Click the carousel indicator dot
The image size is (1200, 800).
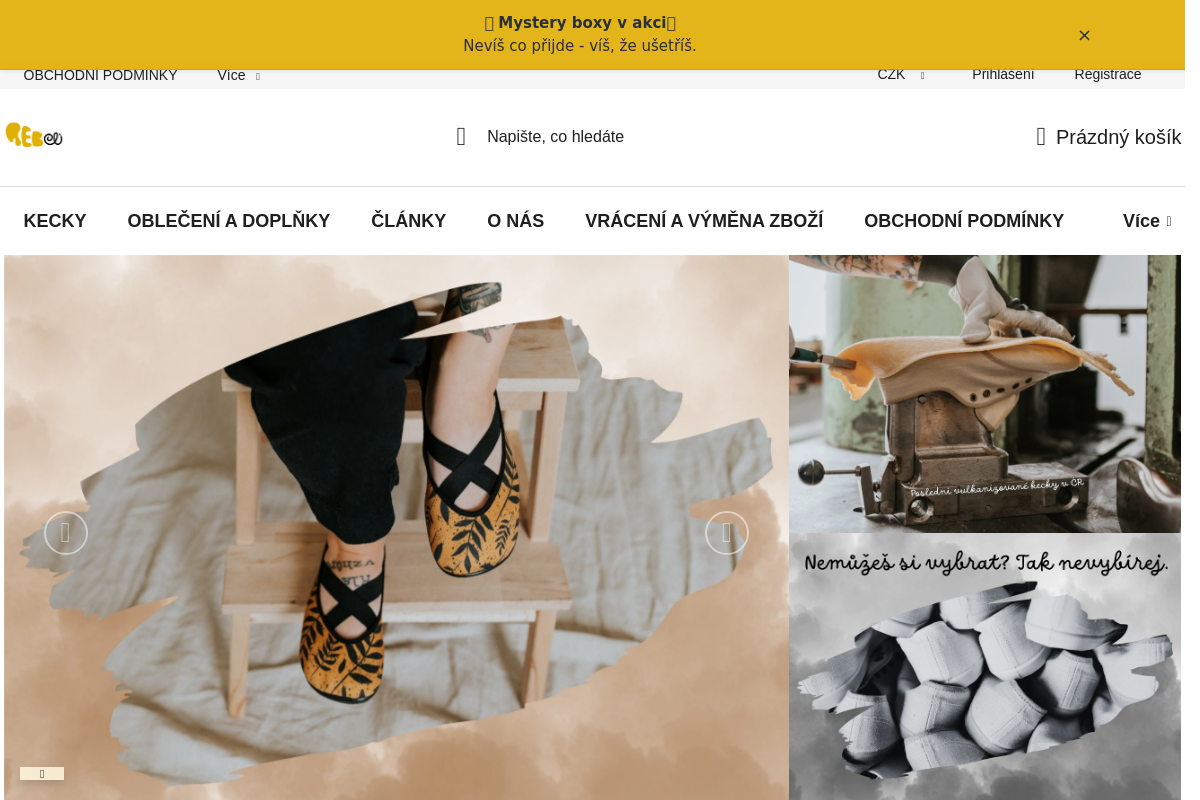pos(42,773)
